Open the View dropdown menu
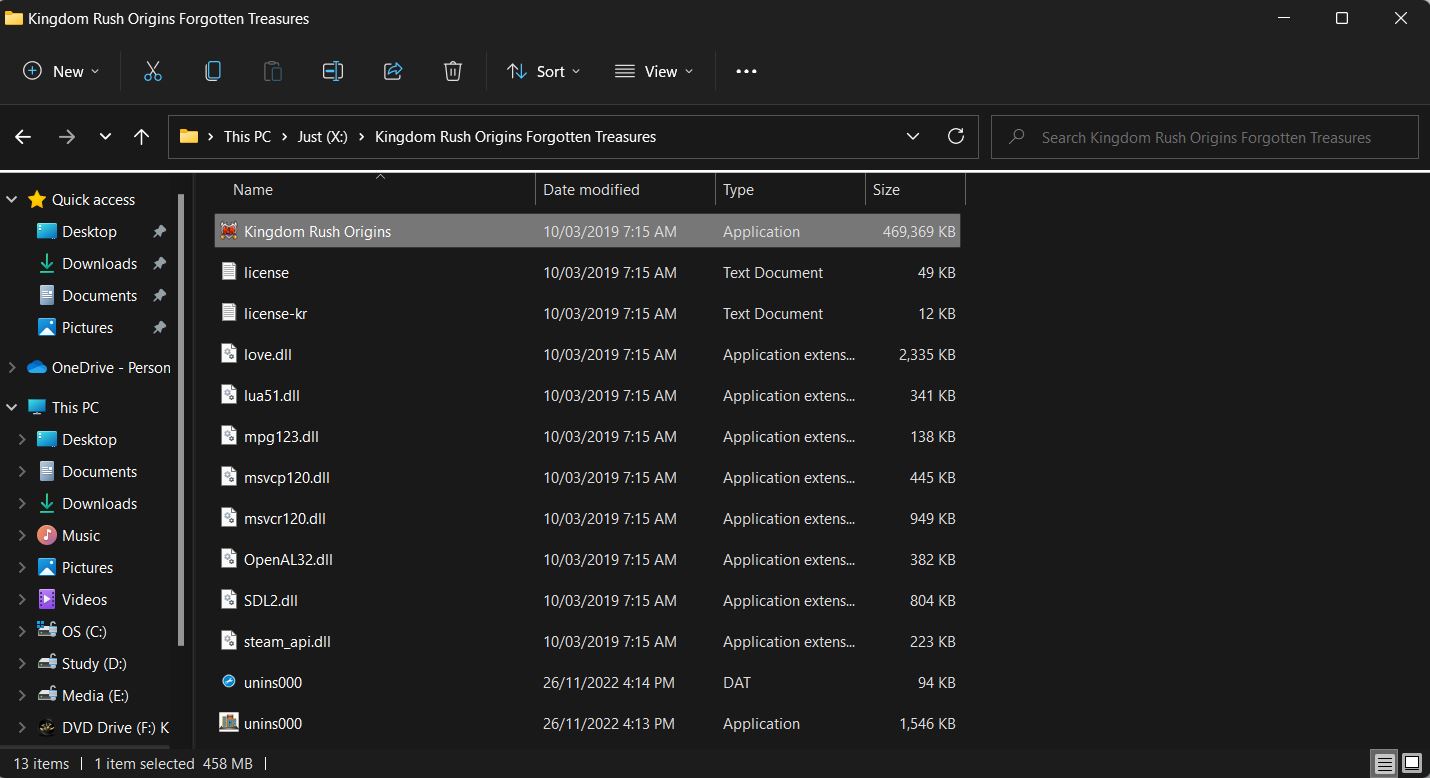Image resolution: width=1430 pixels, height=778 pixels. (654, 71)
